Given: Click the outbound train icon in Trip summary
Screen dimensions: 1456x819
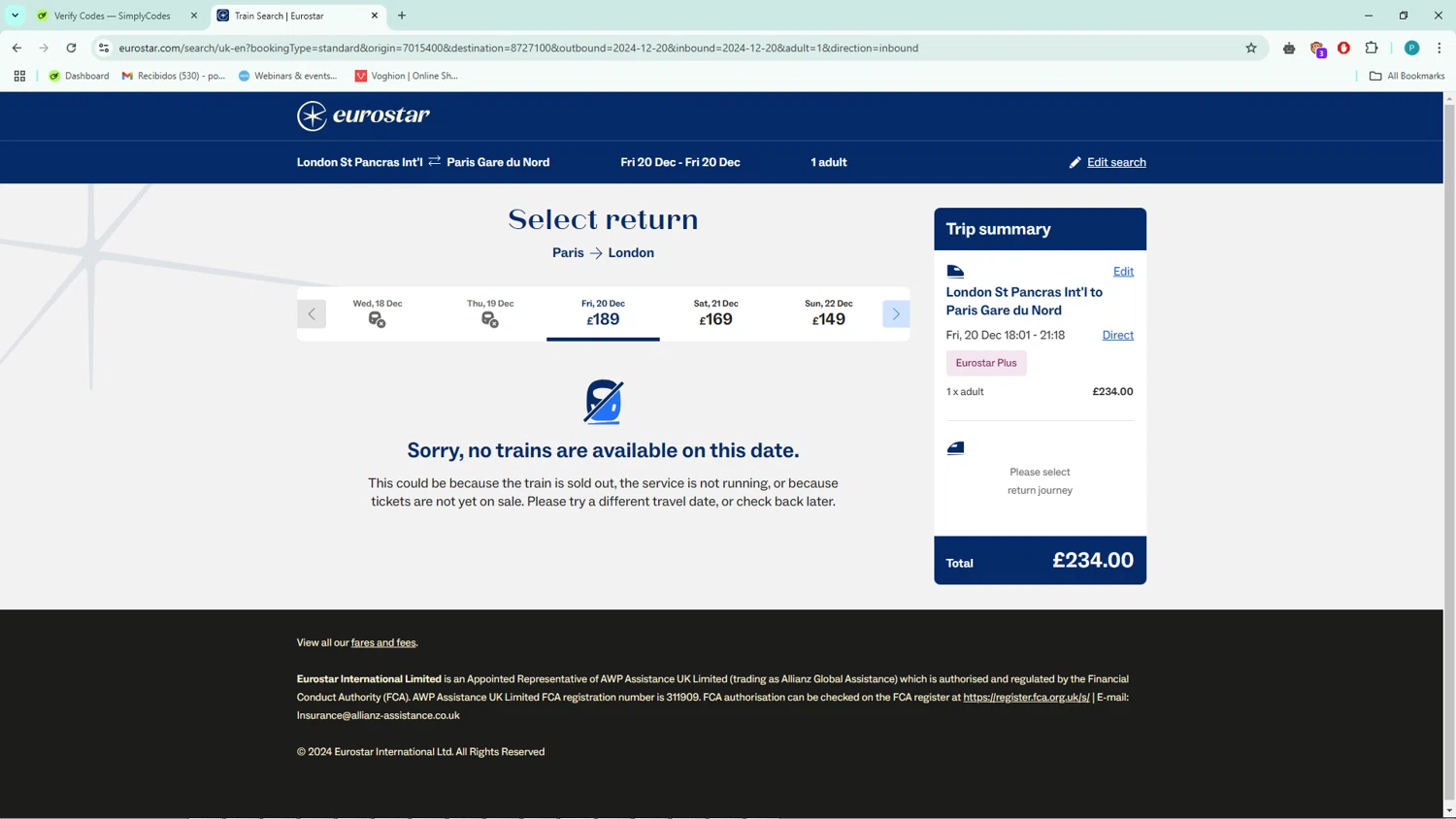Looking at the screenshot, I should [x=955, y=272].
